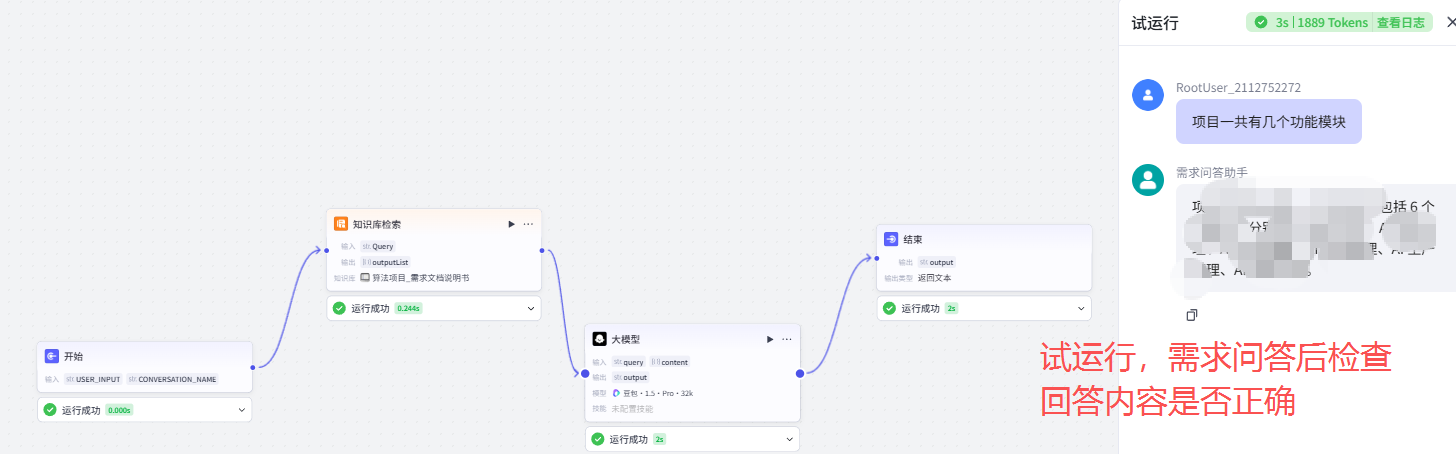Click the 需求问答助手 assistant name
Viewport: 1456px width, 454px height.
1212,172
